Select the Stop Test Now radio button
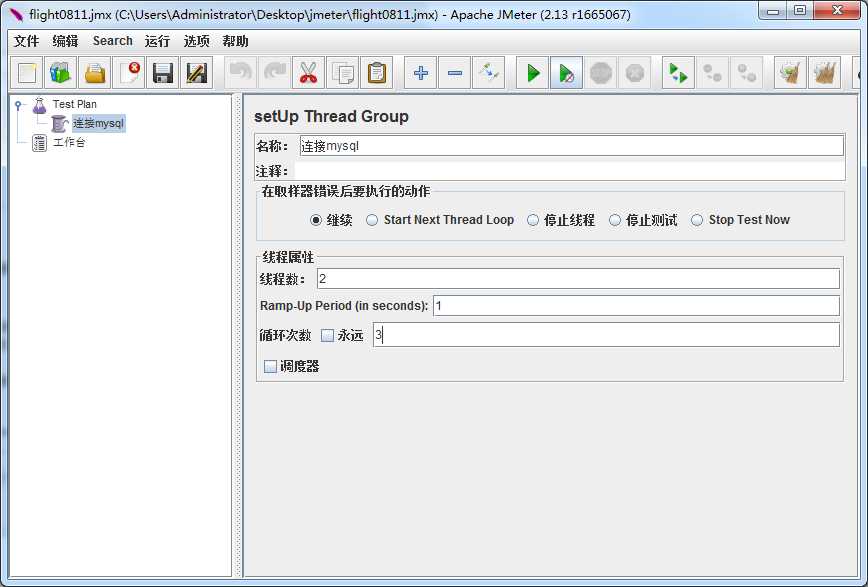The image size is (868, 587). pyautogui.click(x=697, y=220)
